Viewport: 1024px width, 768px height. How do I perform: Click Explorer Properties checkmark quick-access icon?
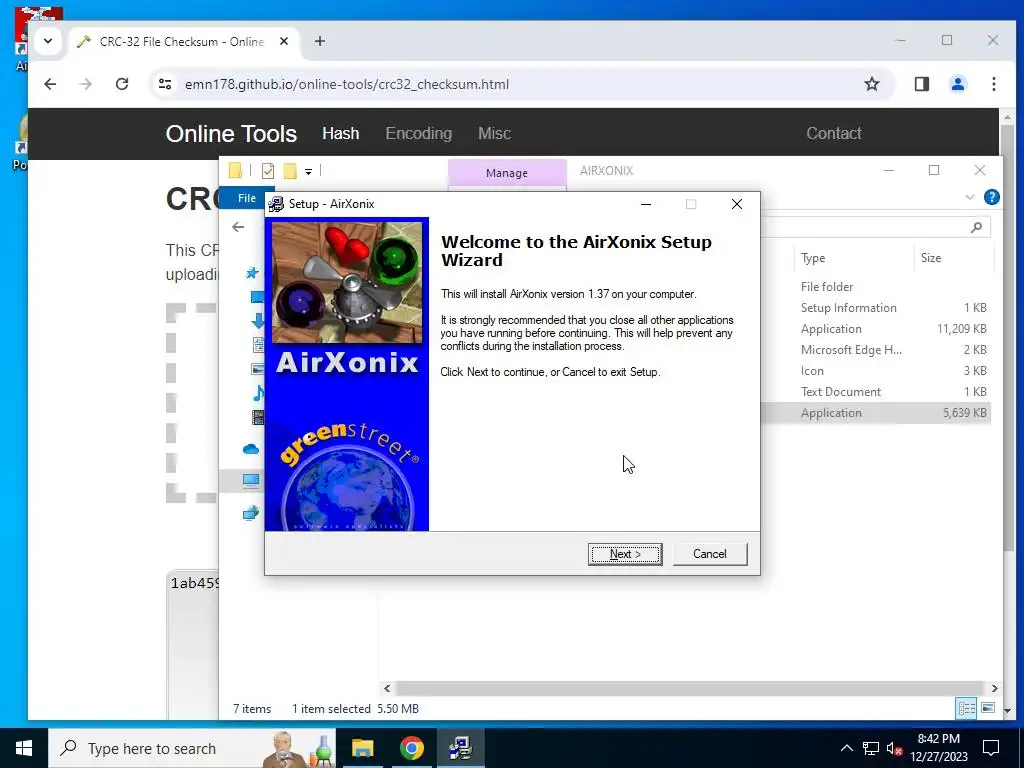pyautogui.click(x=268, y=171)
